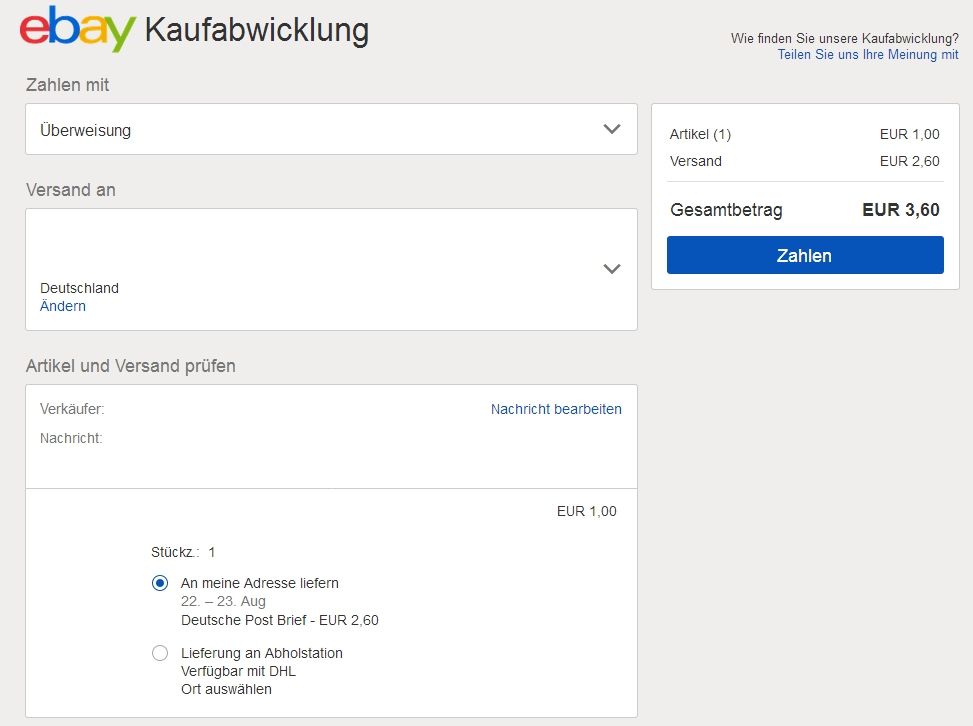Click 'Deutschland' in the shipping address
973x726 pixels.
79,288
